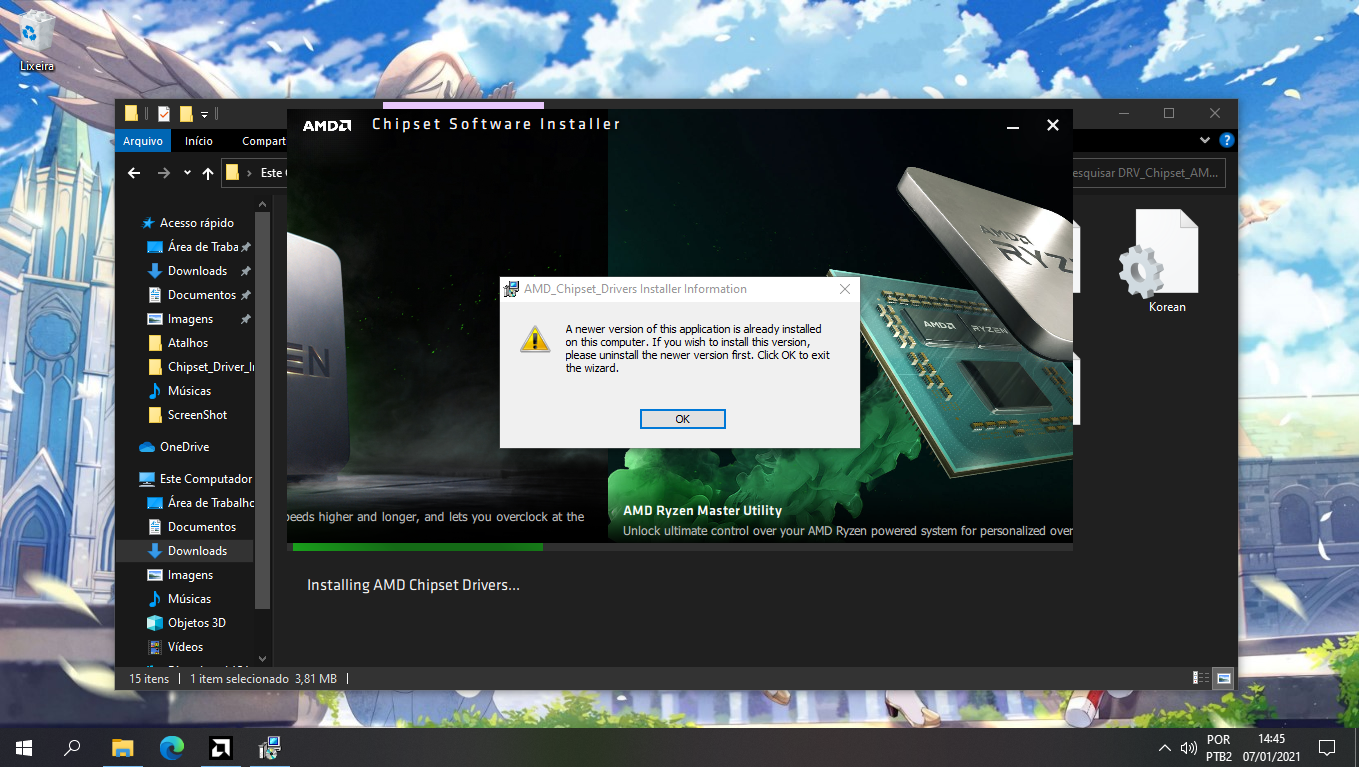Launch Microsoft Edge from the taskbar
The width and height of the screenshot is (1359, 767).
[x=172, y=747]
